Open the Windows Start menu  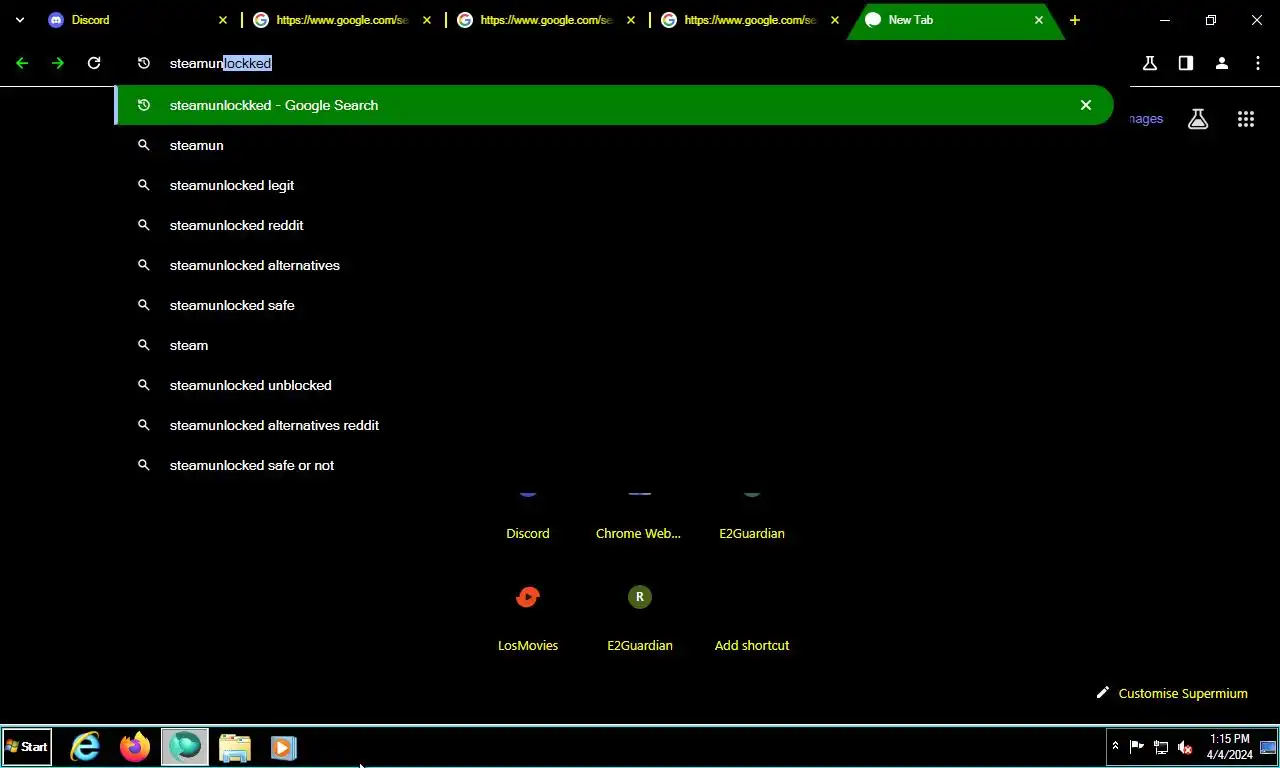click(x=27, y=747)
